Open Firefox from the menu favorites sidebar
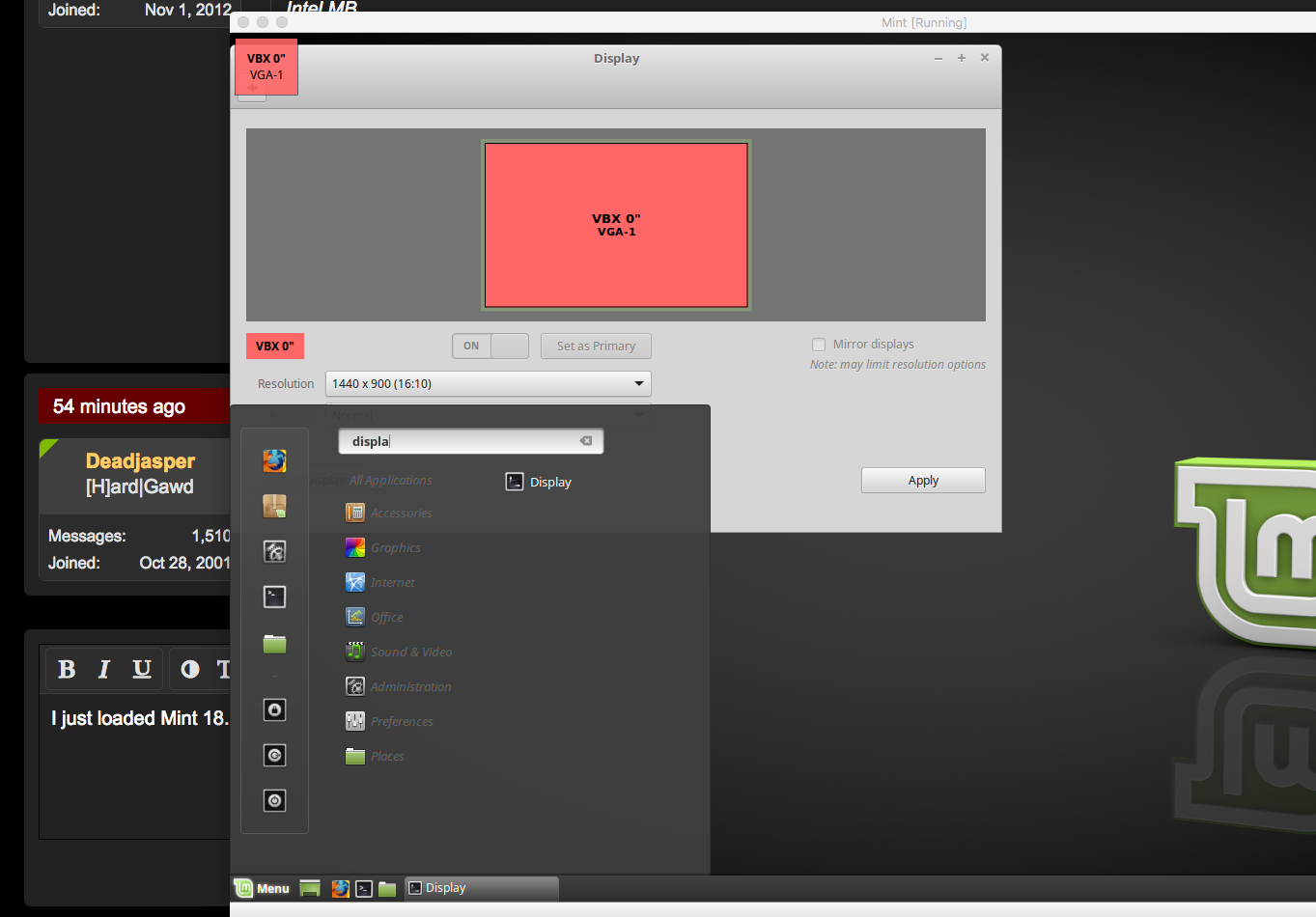This screenshot has height=917, width=1316. click(x=274, y=460)
